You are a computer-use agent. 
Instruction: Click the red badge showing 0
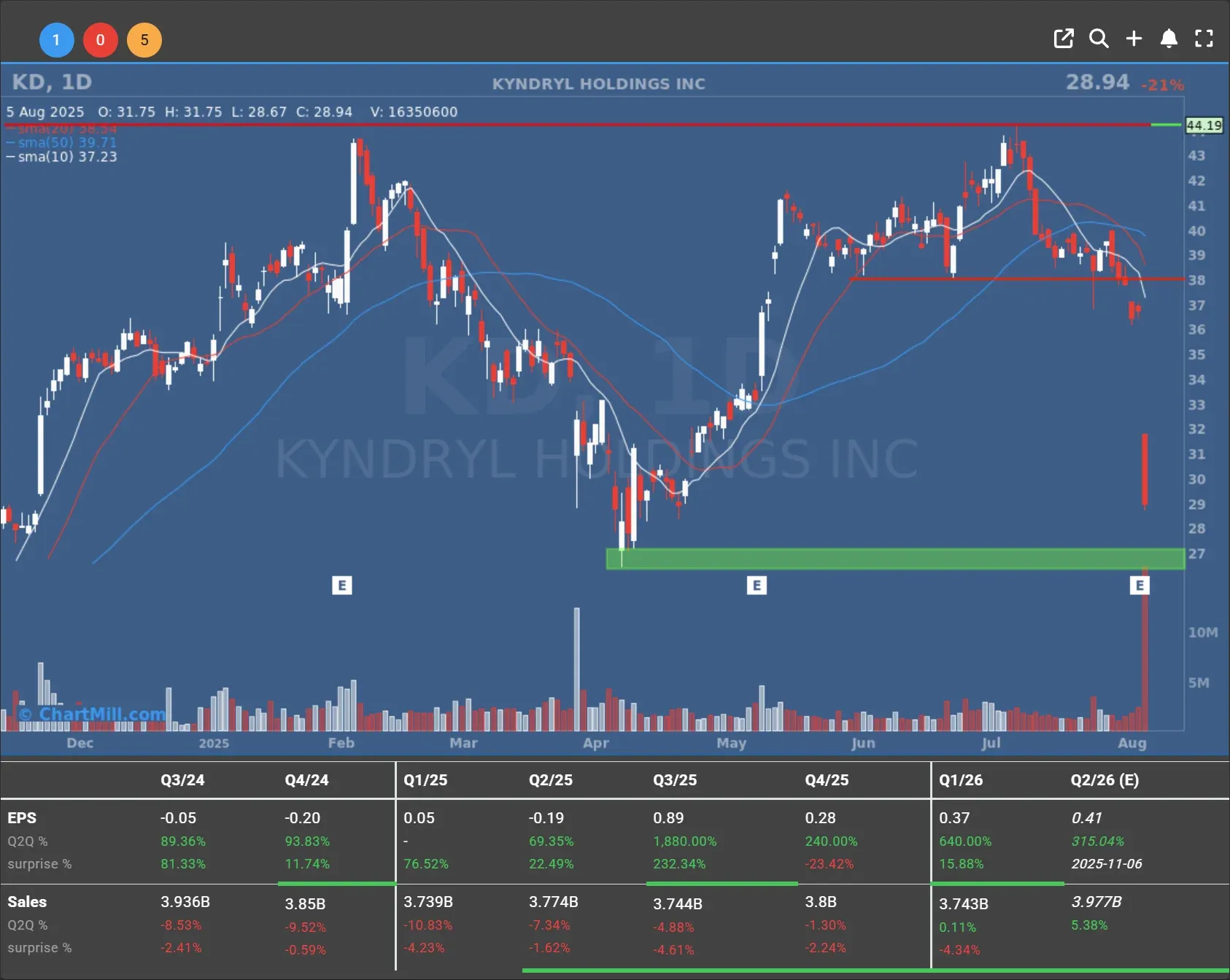[x=101, y=40]
